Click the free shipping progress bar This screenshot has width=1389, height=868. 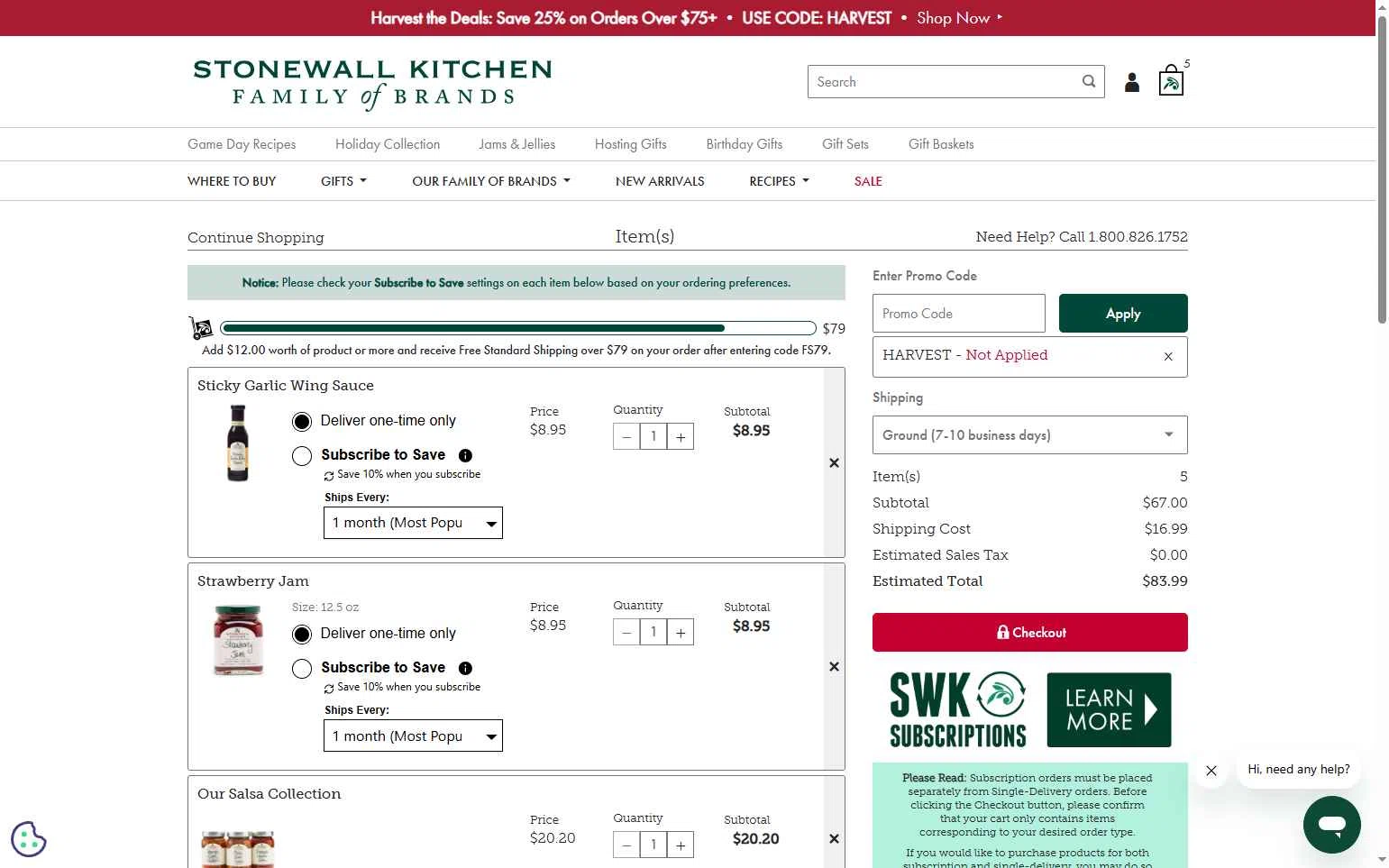point(518,328)
